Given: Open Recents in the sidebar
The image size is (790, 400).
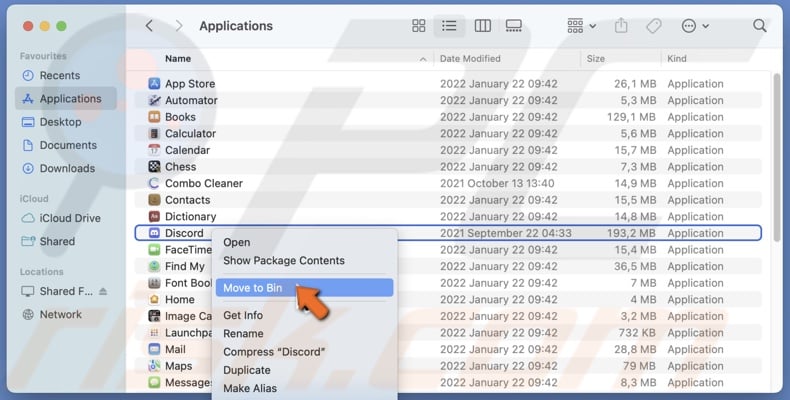Looking at the screenshot, I should [x=59, y=76].
